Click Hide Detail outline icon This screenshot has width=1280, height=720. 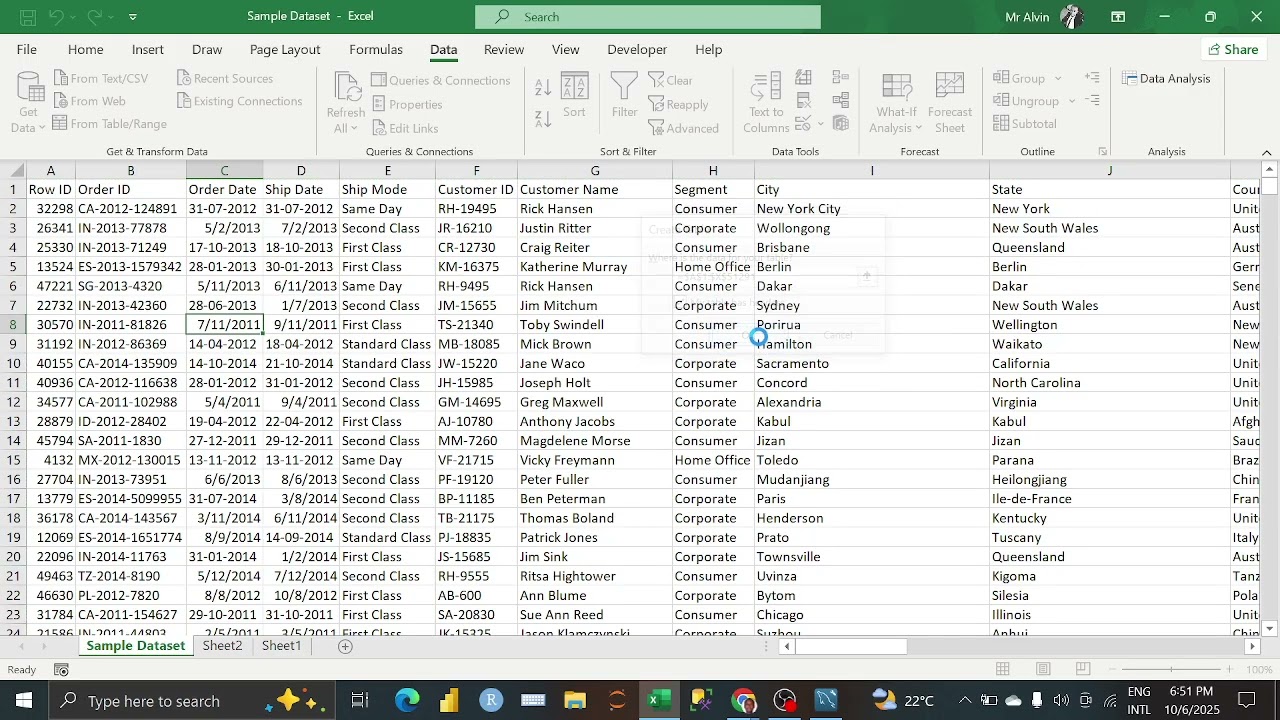coord(1092,101)
